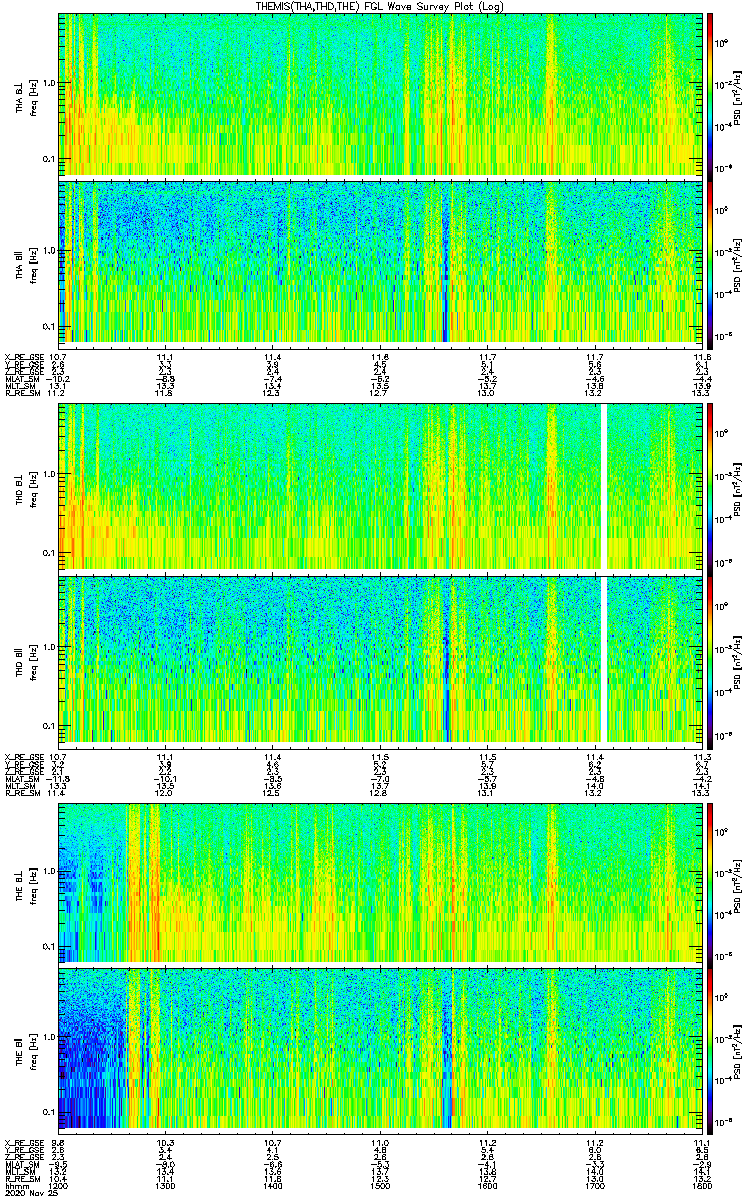Viewport: 750px width, 1200px height.
Task: Click the "1.0" tick on THA B⊥ axis
Action: pos(49,82)
